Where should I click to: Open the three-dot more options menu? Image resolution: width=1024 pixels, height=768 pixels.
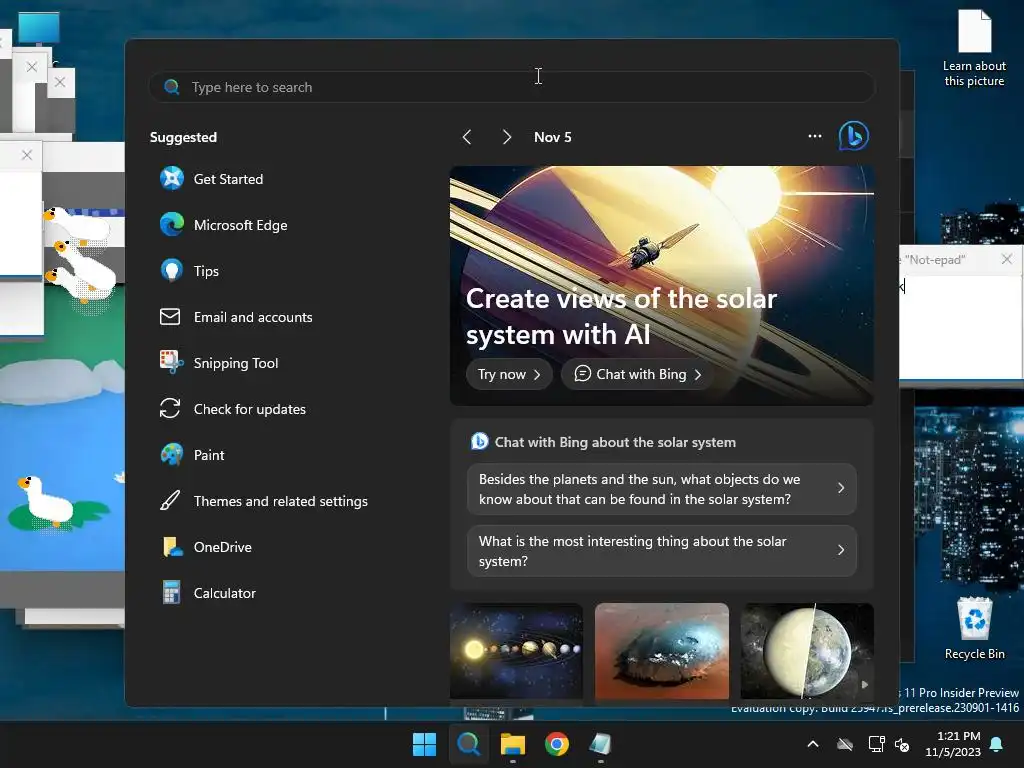pos(814,136)
